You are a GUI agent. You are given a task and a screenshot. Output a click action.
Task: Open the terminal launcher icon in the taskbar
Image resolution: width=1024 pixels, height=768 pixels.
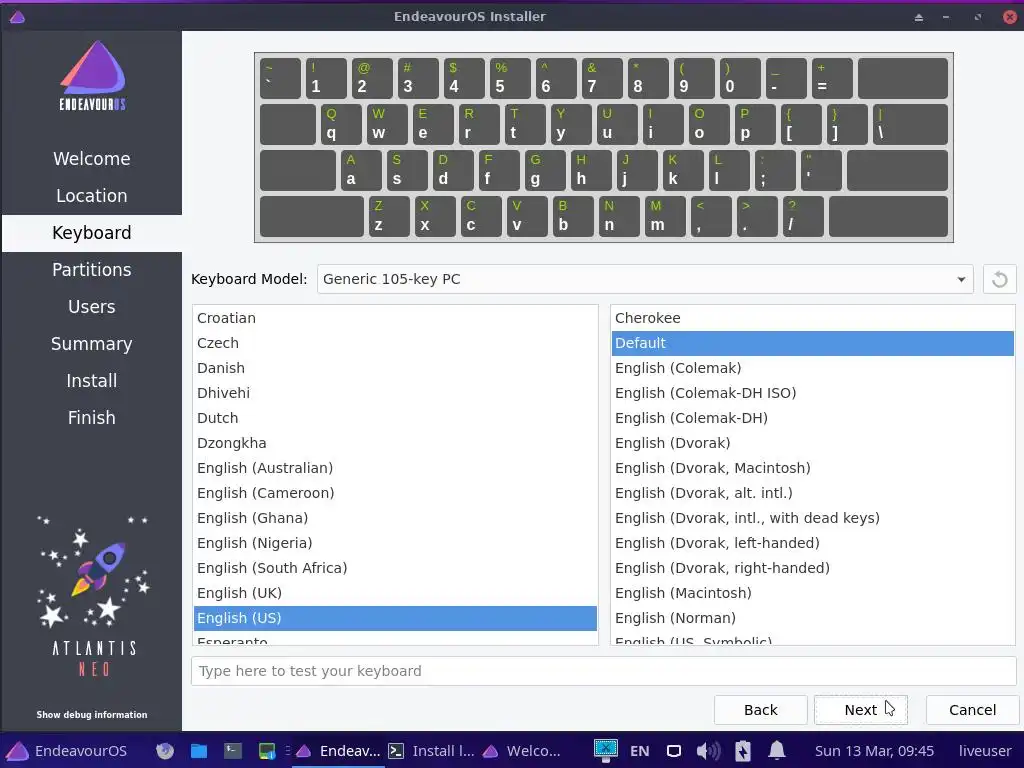tap(233, 751)
